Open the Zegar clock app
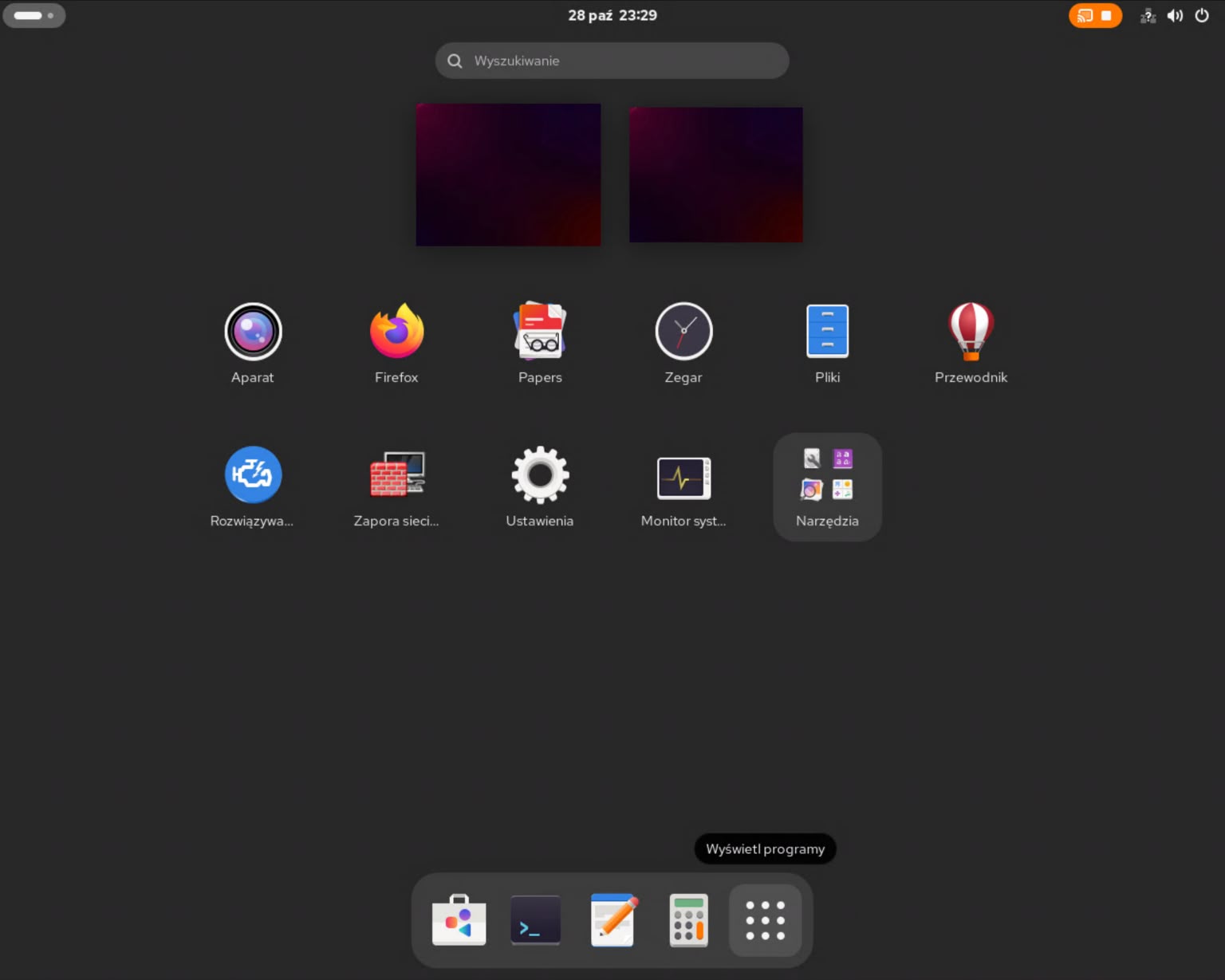Screen dimensions: 1225x980 683,332
